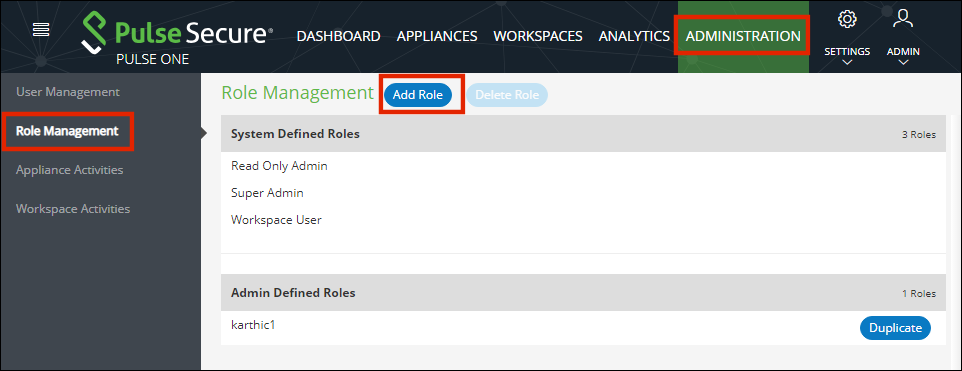Image resolution: width=962 pixels, height=371 pixels.
Task: Expand the Admin dropdown chevron
Action: (x=903, y=62)
